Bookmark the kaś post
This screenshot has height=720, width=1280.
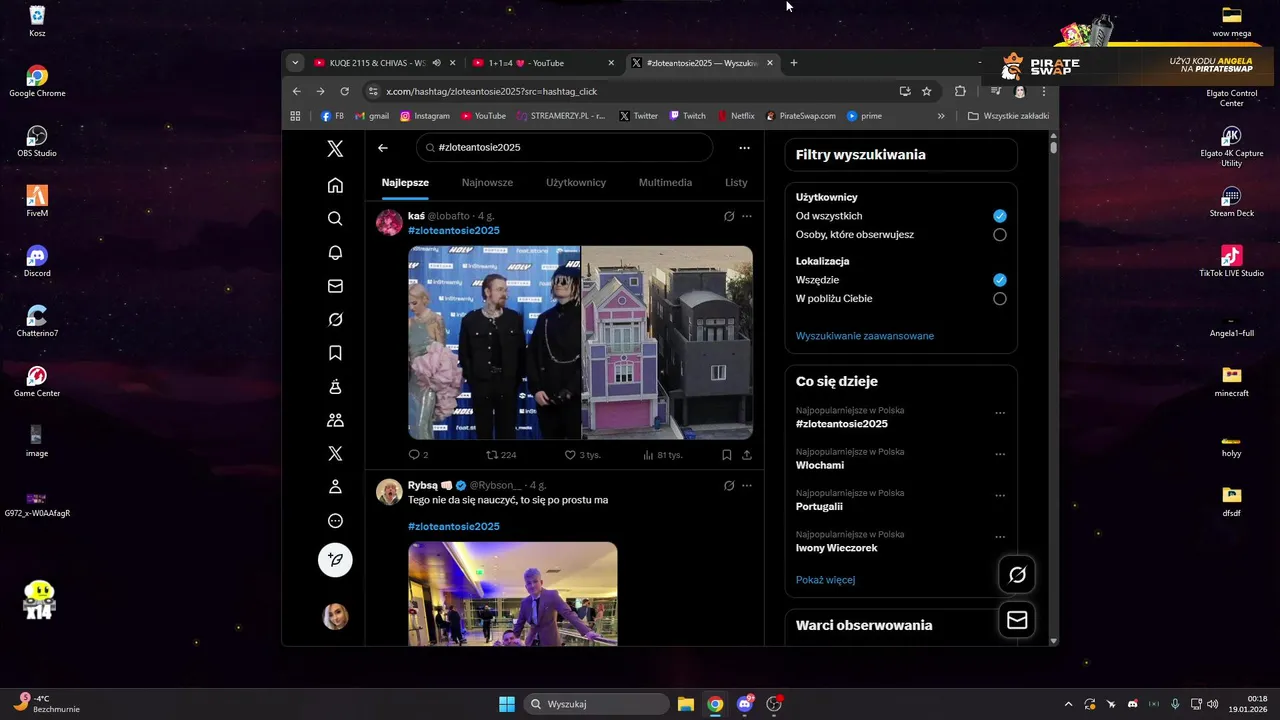point(727,455)
